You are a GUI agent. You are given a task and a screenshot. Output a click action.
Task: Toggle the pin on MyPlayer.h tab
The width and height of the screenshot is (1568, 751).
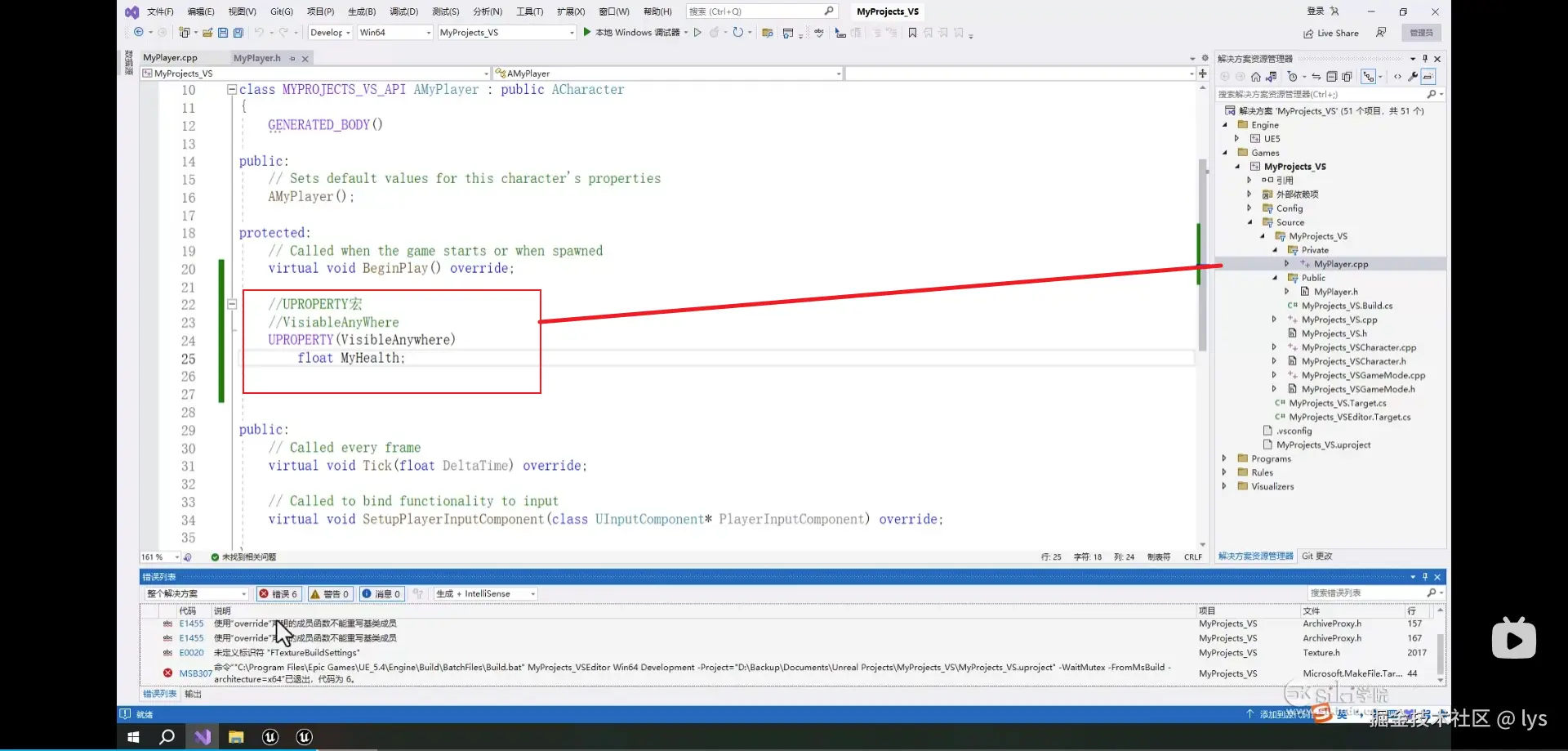(x=292, y=59)
